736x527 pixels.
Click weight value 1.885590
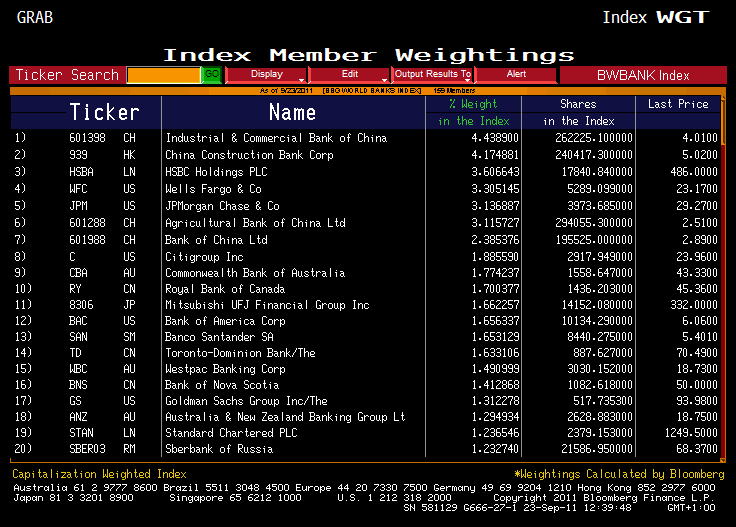(x=495, y=257)
